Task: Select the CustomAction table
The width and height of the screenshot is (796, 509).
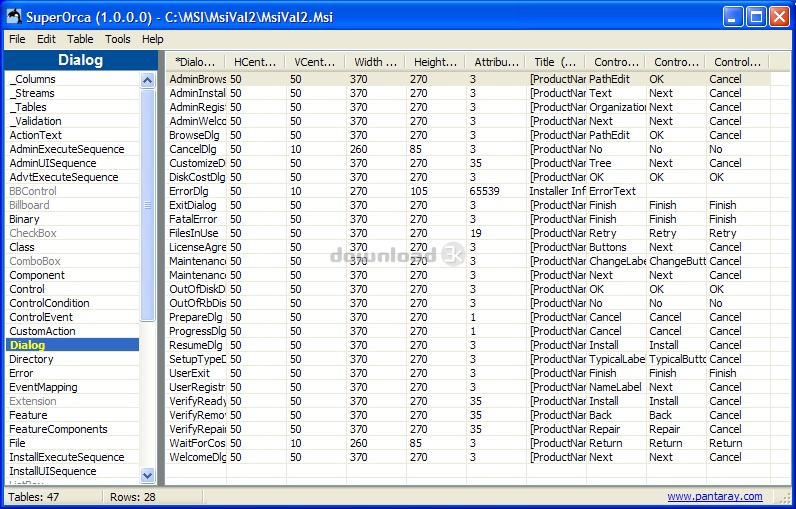Action: pyautogui.click(x=73, y=331)
